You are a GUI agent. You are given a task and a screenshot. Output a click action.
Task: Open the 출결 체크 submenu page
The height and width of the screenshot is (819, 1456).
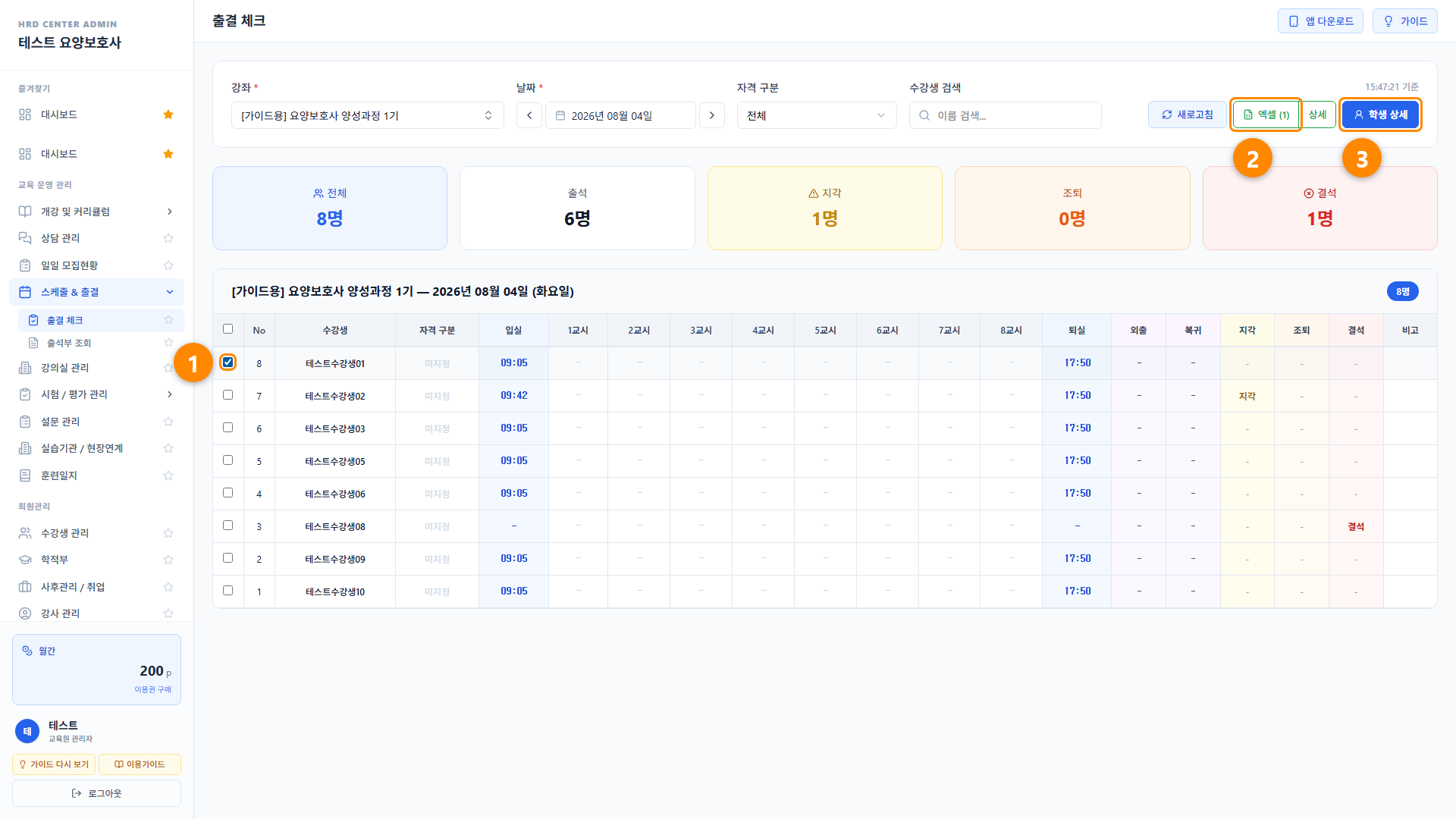(100, 320)
